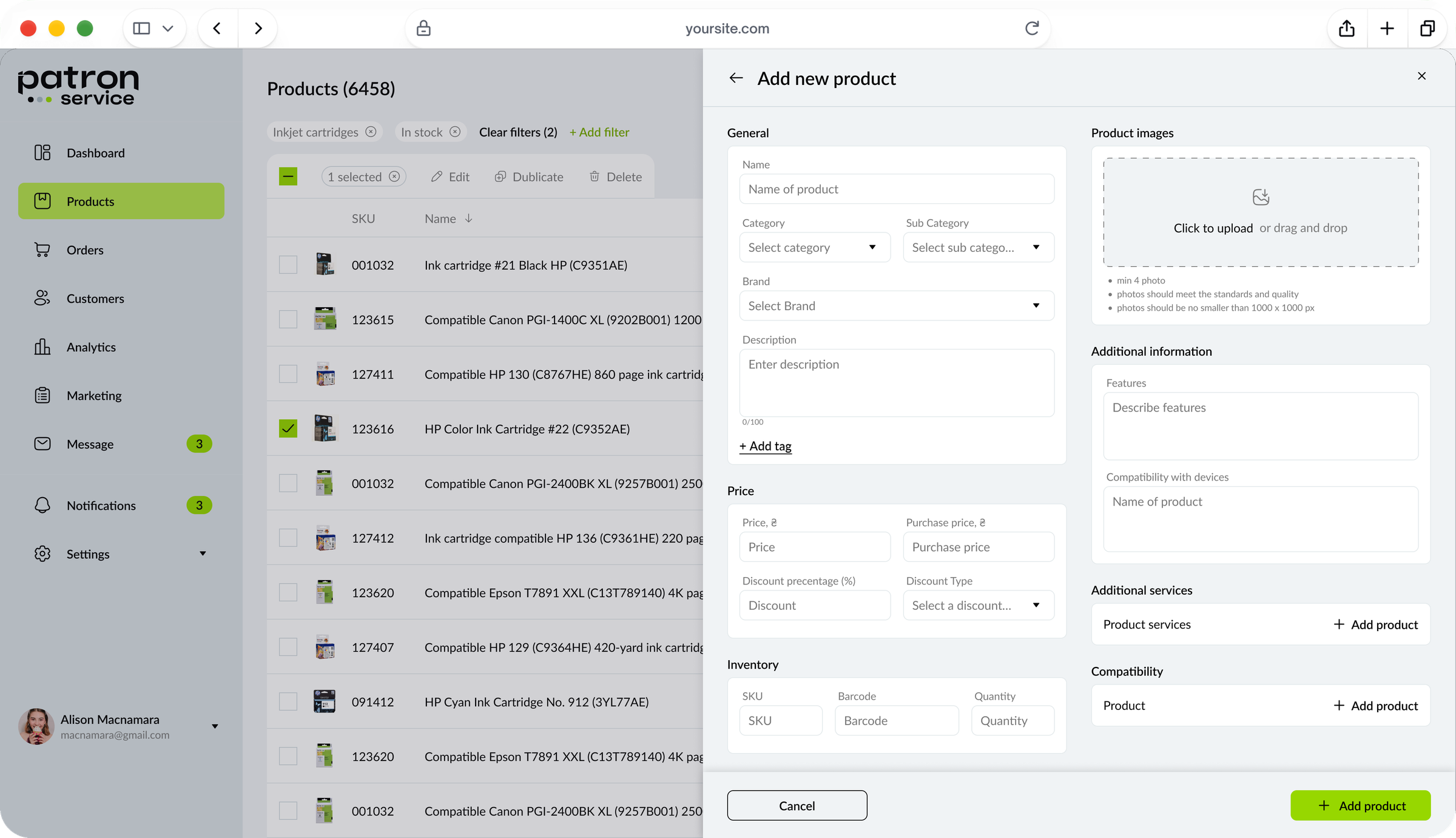The height and width of the screenshot is (838, 1456).
Task: Click Clear filters (2)
Action: 518,132
